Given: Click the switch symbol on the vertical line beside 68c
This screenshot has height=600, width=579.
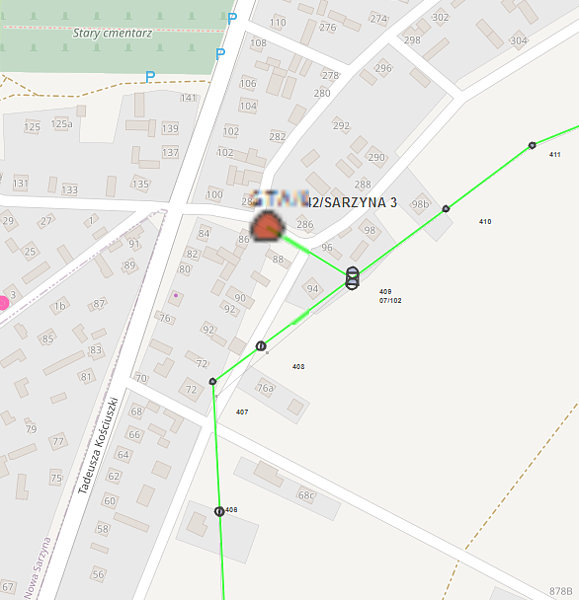Looking at the screenshot, I should click(219, 511).
